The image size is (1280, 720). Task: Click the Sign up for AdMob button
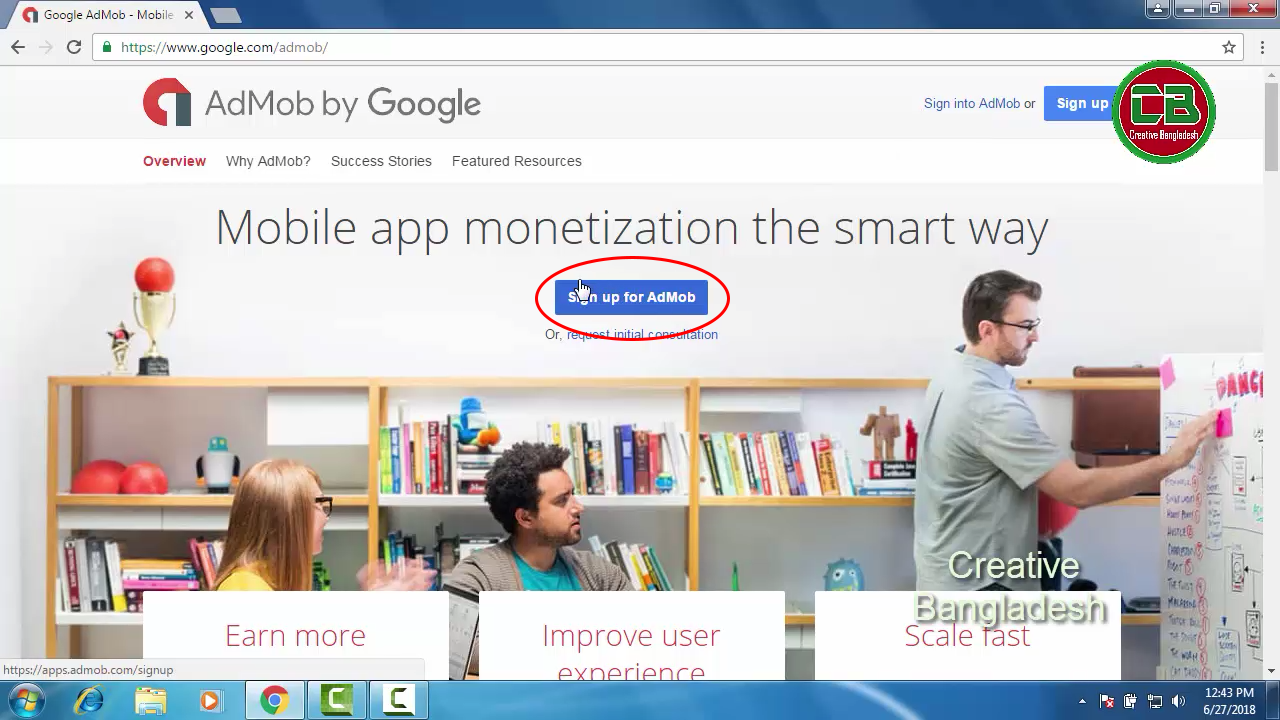(631, 297)
